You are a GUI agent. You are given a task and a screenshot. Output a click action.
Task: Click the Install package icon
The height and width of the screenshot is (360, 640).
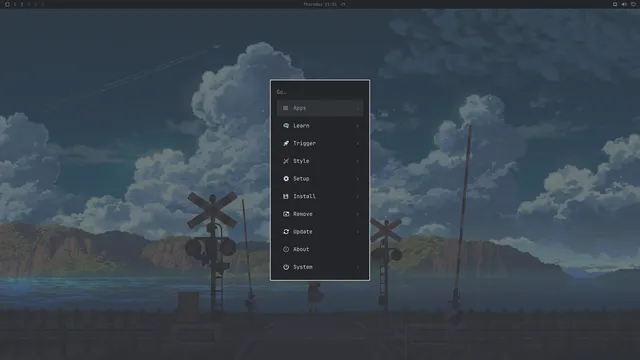coord(286,196)
